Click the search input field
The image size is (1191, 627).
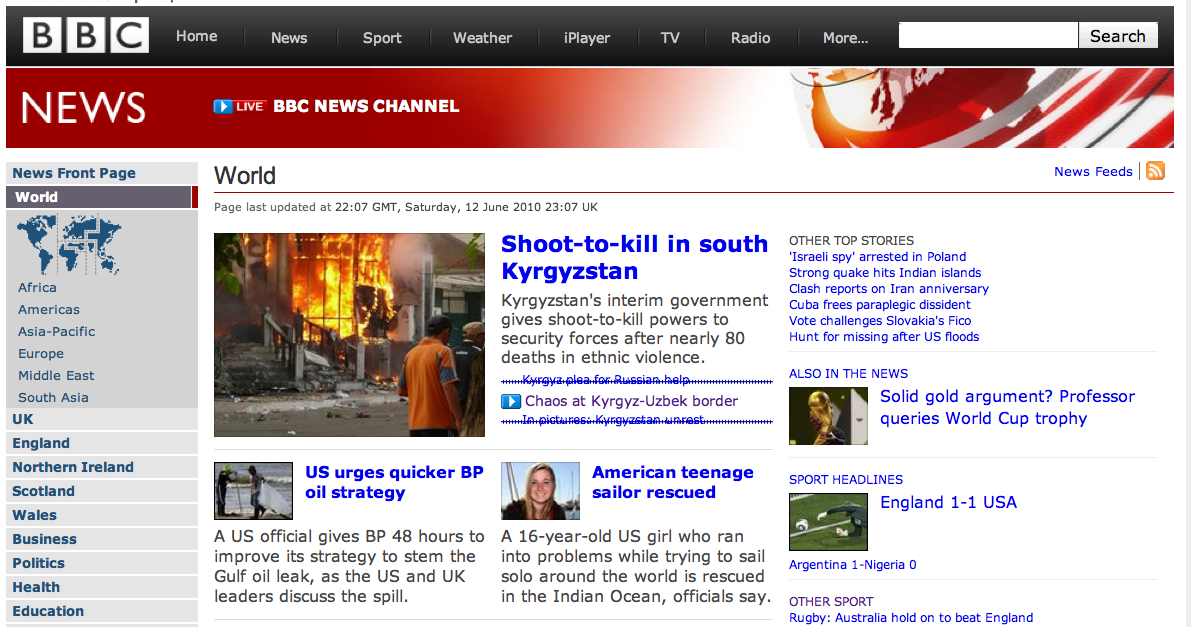988,36
